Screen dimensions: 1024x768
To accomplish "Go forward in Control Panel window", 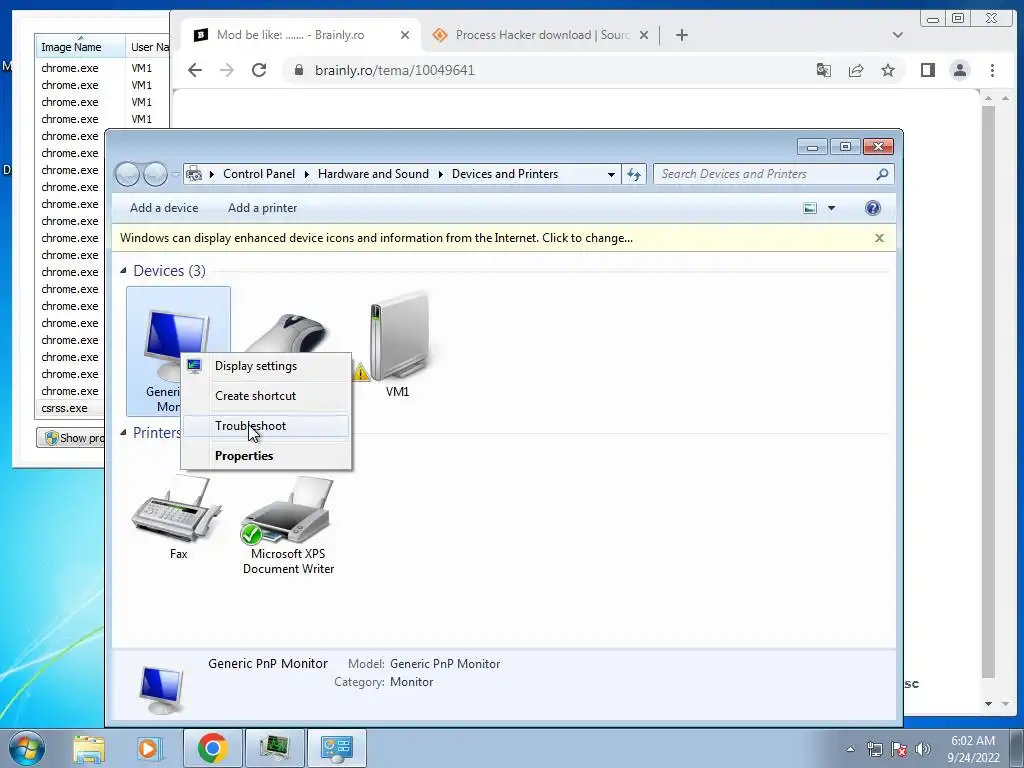I will [x=155, y=174].
